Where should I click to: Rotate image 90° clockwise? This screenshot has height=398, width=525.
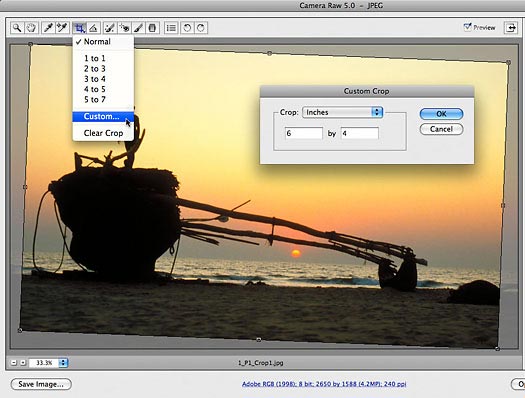pyautogui.click(x=201, y=28)
